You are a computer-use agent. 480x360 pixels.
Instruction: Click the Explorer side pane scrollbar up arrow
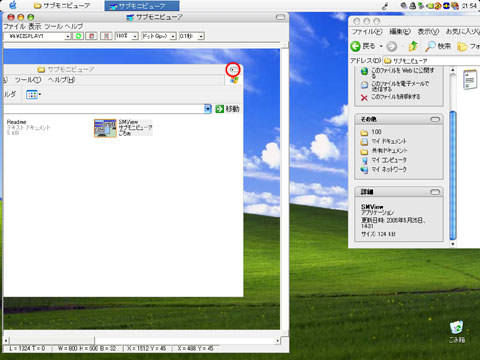coord(453,70)
